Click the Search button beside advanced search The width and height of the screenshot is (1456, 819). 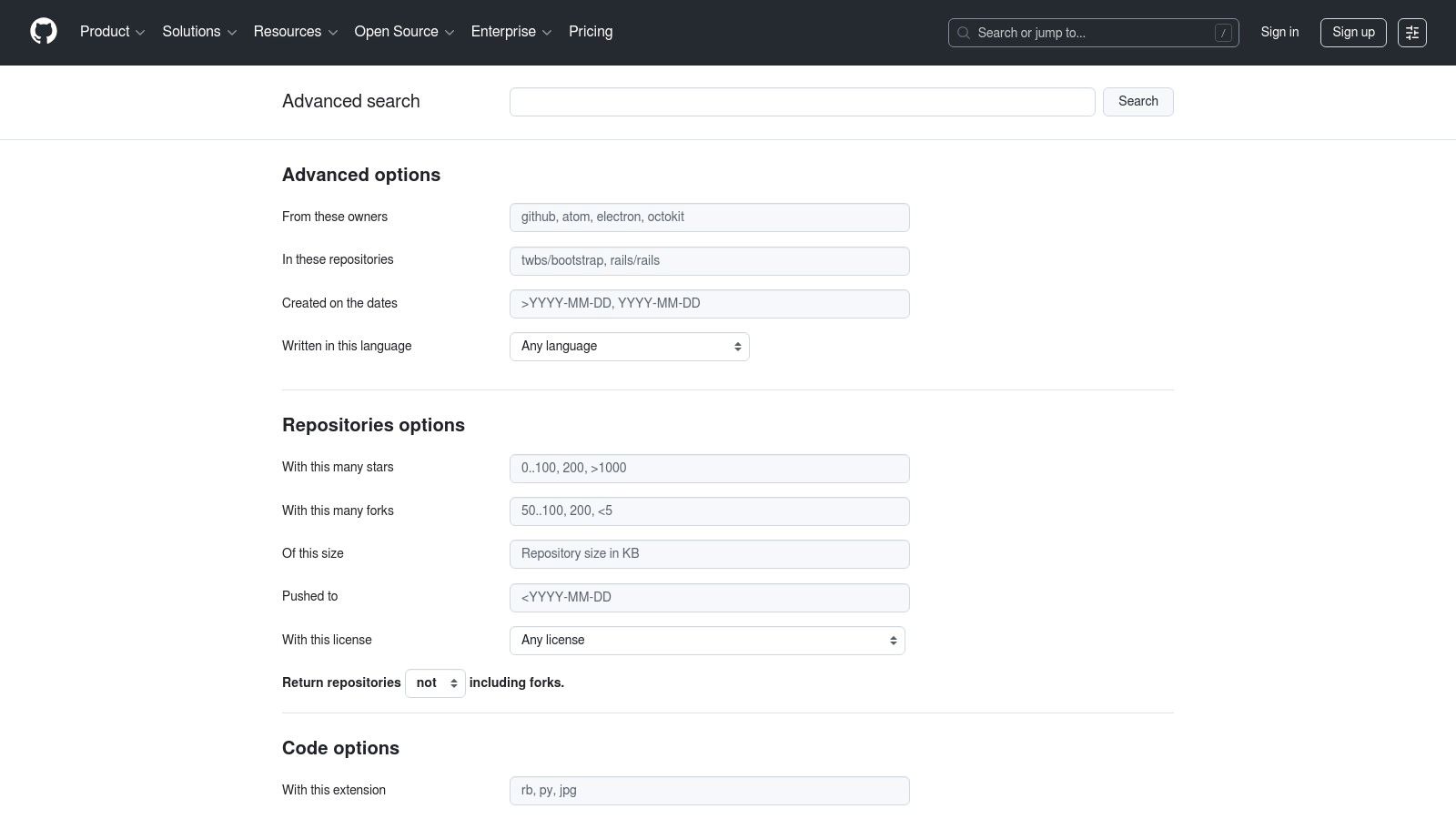[1137, 101]
